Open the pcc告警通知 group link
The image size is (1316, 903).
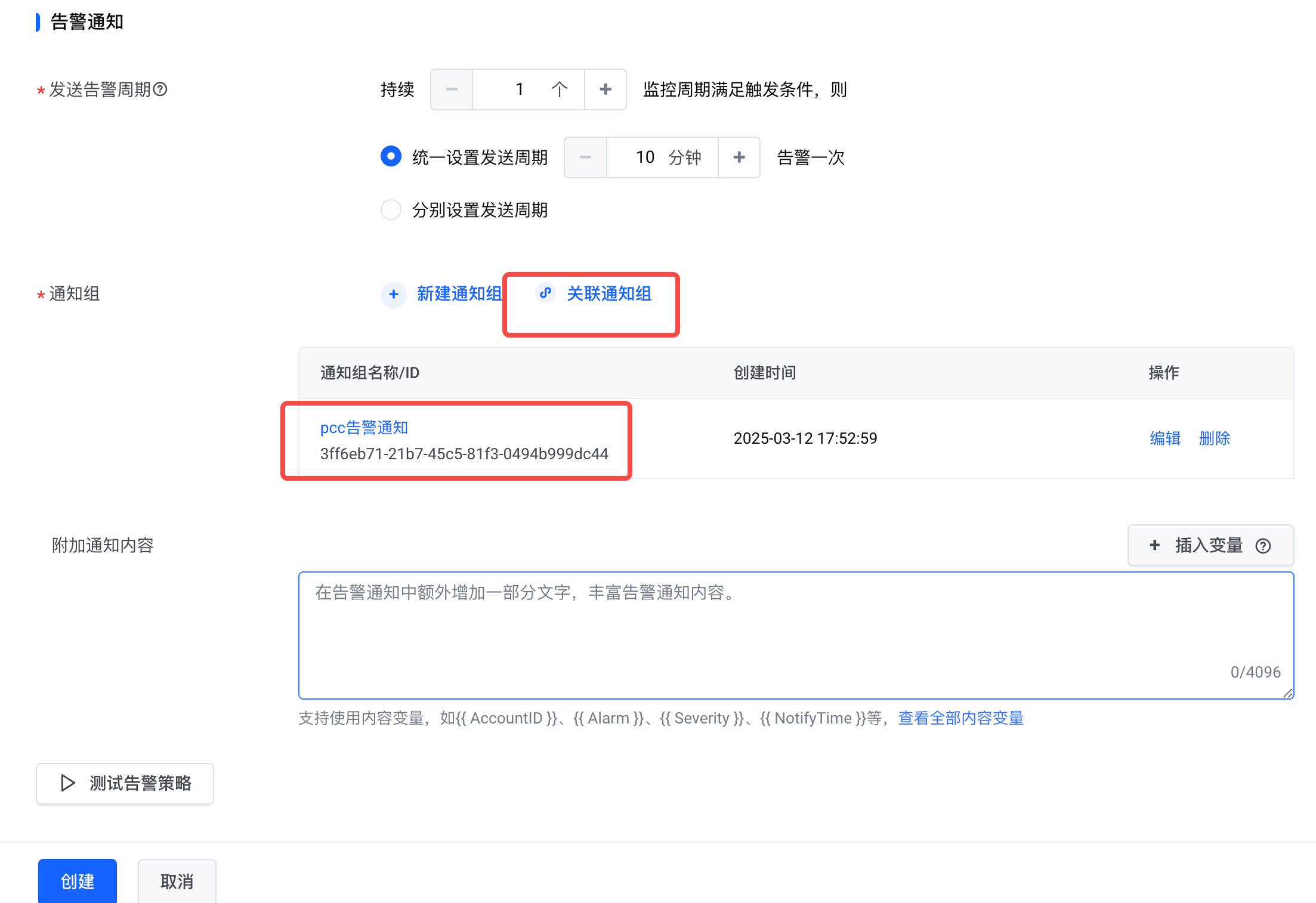click(x=364, y=428)
